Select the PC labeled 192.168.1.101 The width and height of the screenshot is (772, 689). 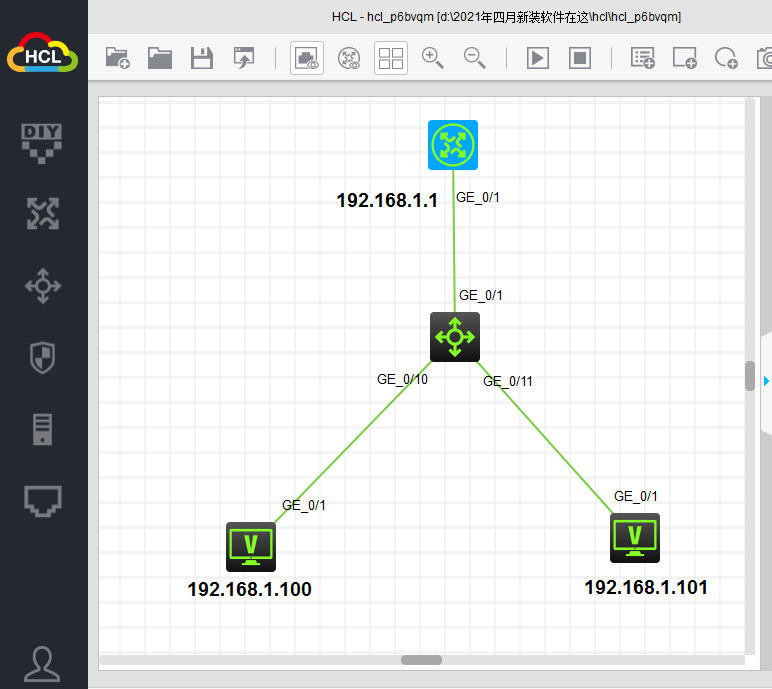point(635,538)
